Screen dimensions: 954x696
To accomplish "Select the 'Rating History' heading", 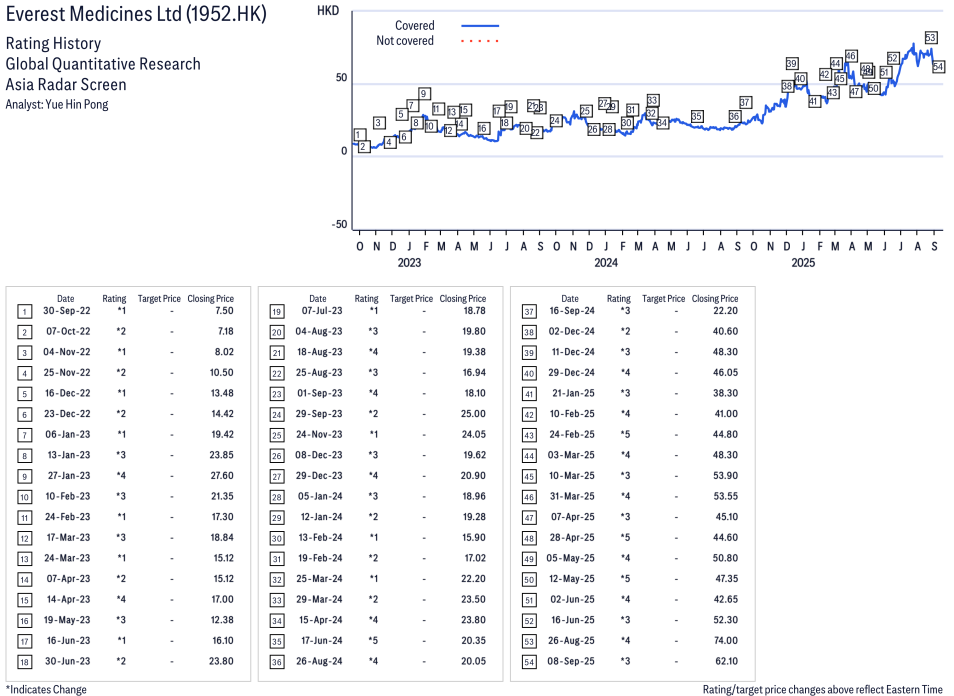I will click(x=53, y=44).
